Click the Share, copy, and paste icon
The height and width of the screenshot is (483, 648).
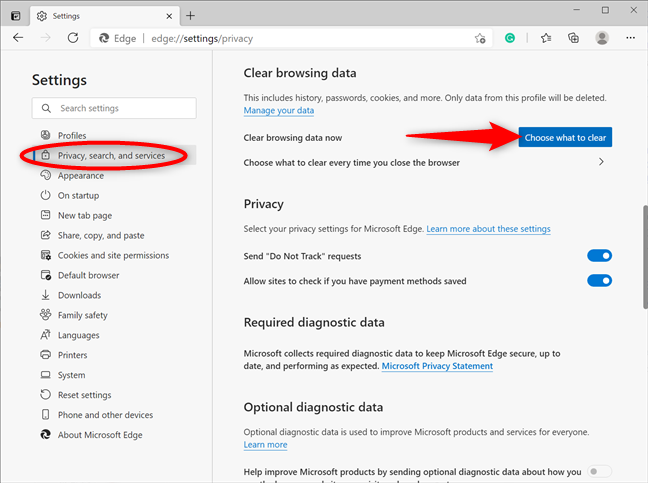tap(45, 235)
